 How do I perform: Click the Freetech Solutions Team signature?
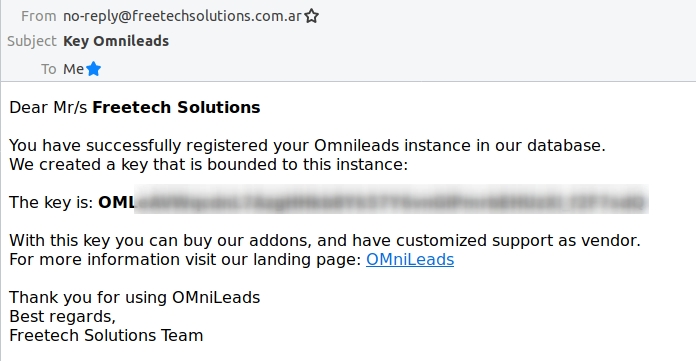[106, 336]
